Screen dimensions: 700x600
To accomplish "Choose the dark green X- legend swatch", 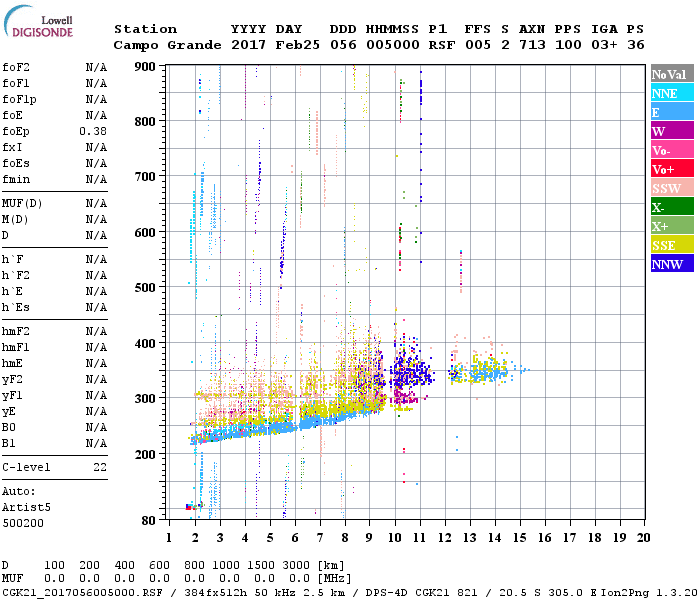I will (x=671, y=207).
